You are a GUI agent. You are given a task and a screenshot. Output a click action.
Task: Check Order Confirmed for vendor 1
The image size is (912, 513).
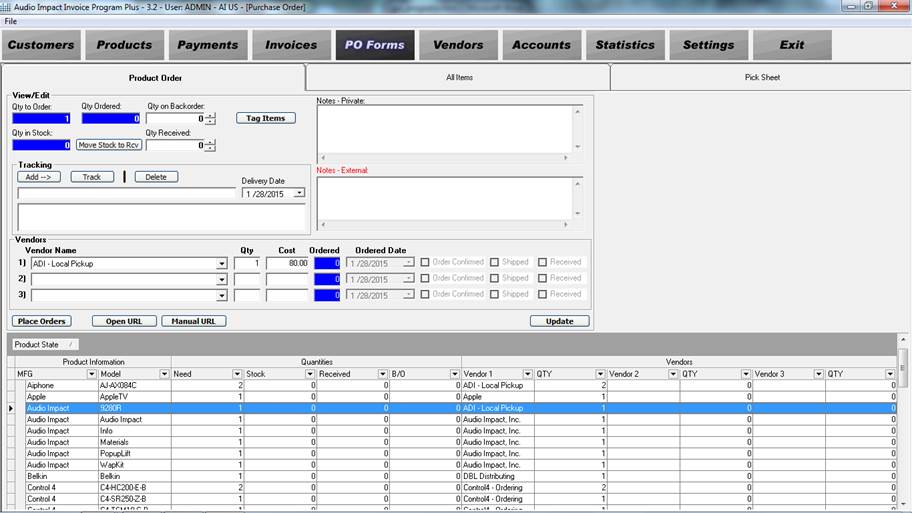pos(425,263)
